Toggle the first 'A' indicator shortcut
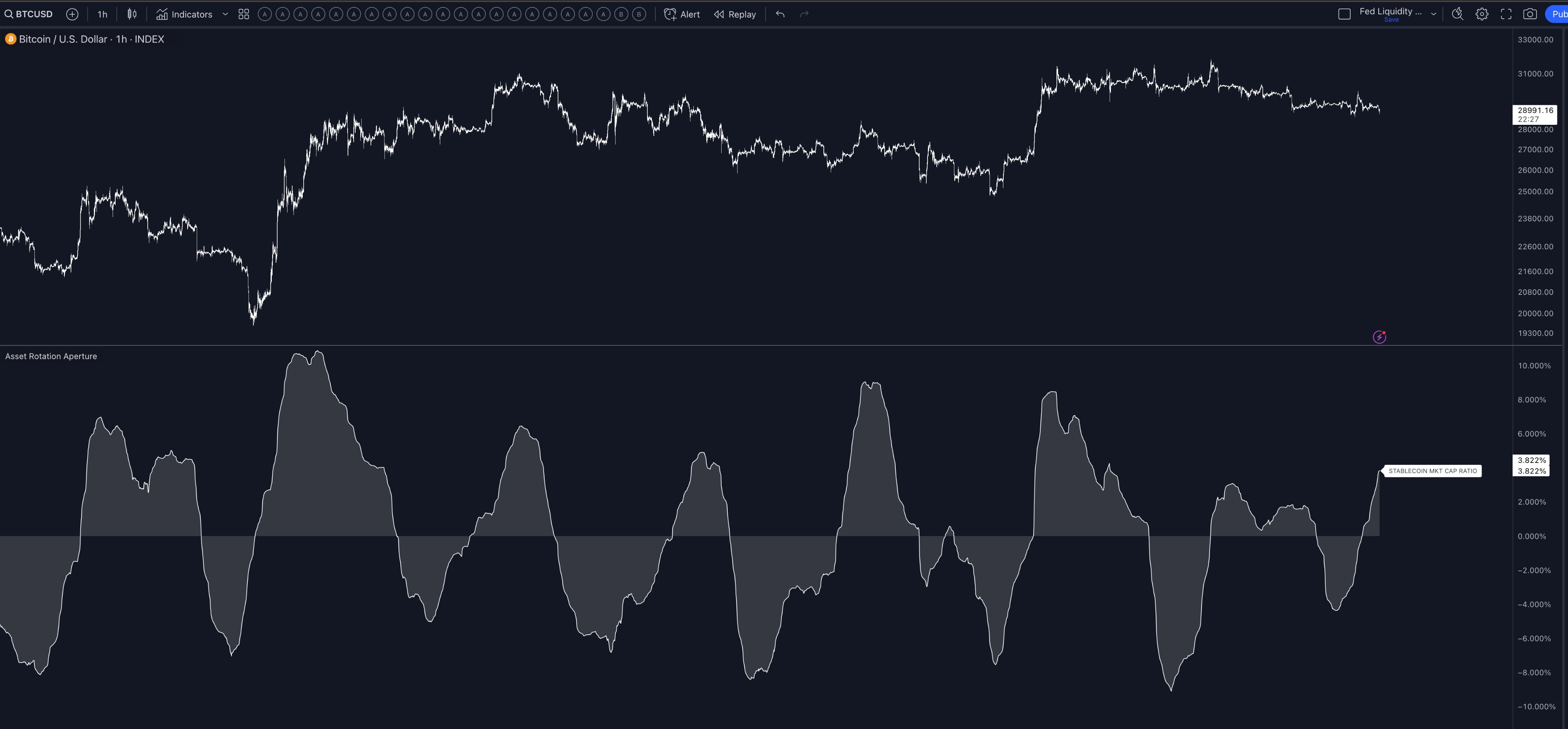This screenshot has height=729, width=1568. (x=264, y=14)
